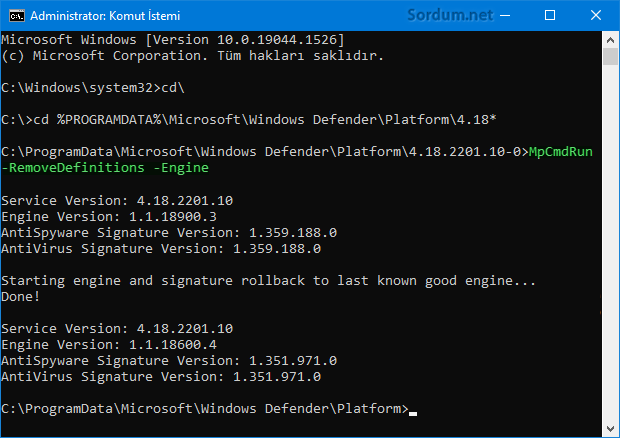The image size is (620, 438).
Task: Click the blinking cursor at the prompt
Action: pos(413,413)
